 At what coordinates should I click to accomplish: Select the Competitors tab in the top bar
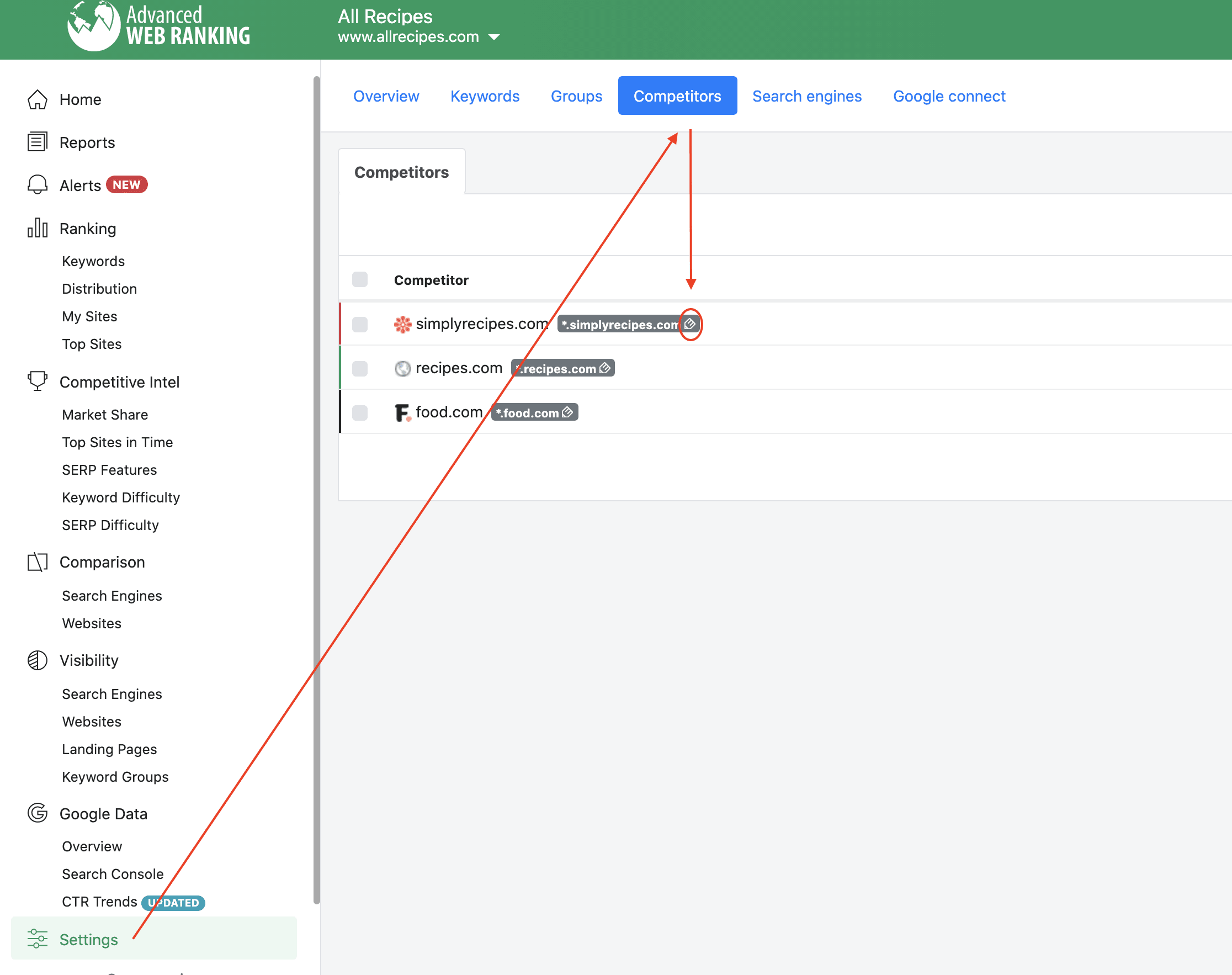677,96
